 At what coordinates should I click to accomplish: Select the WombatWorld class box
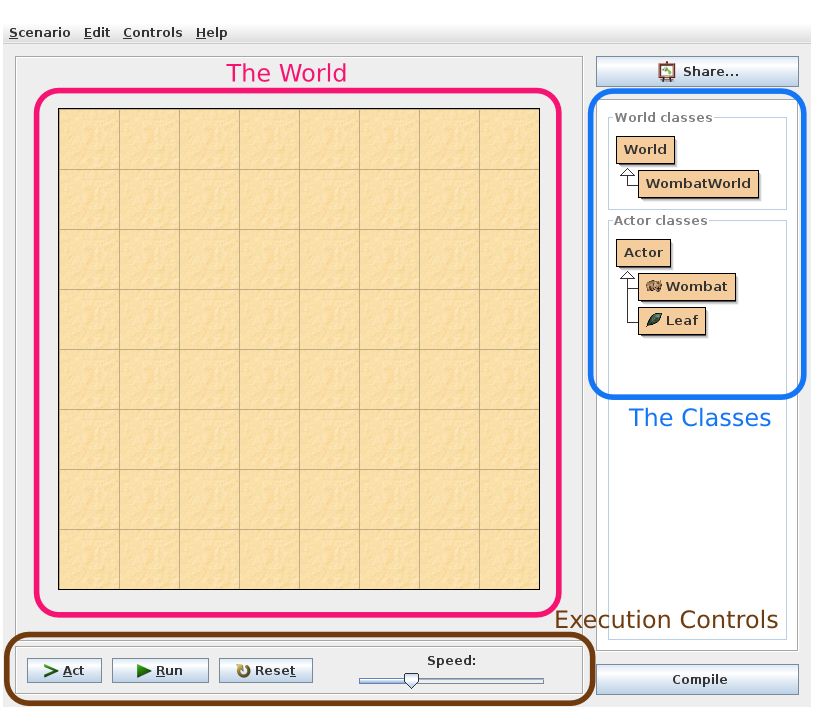point(697,184)
